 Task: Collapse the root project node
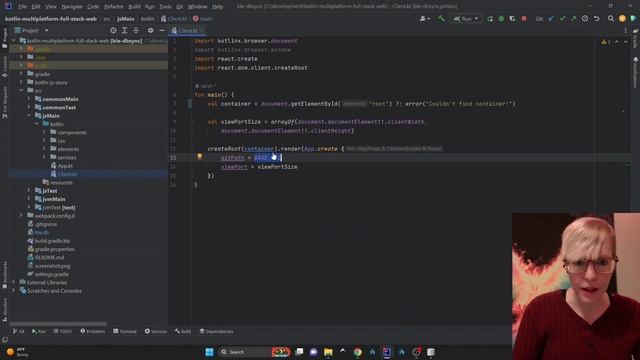coord(13,41)
